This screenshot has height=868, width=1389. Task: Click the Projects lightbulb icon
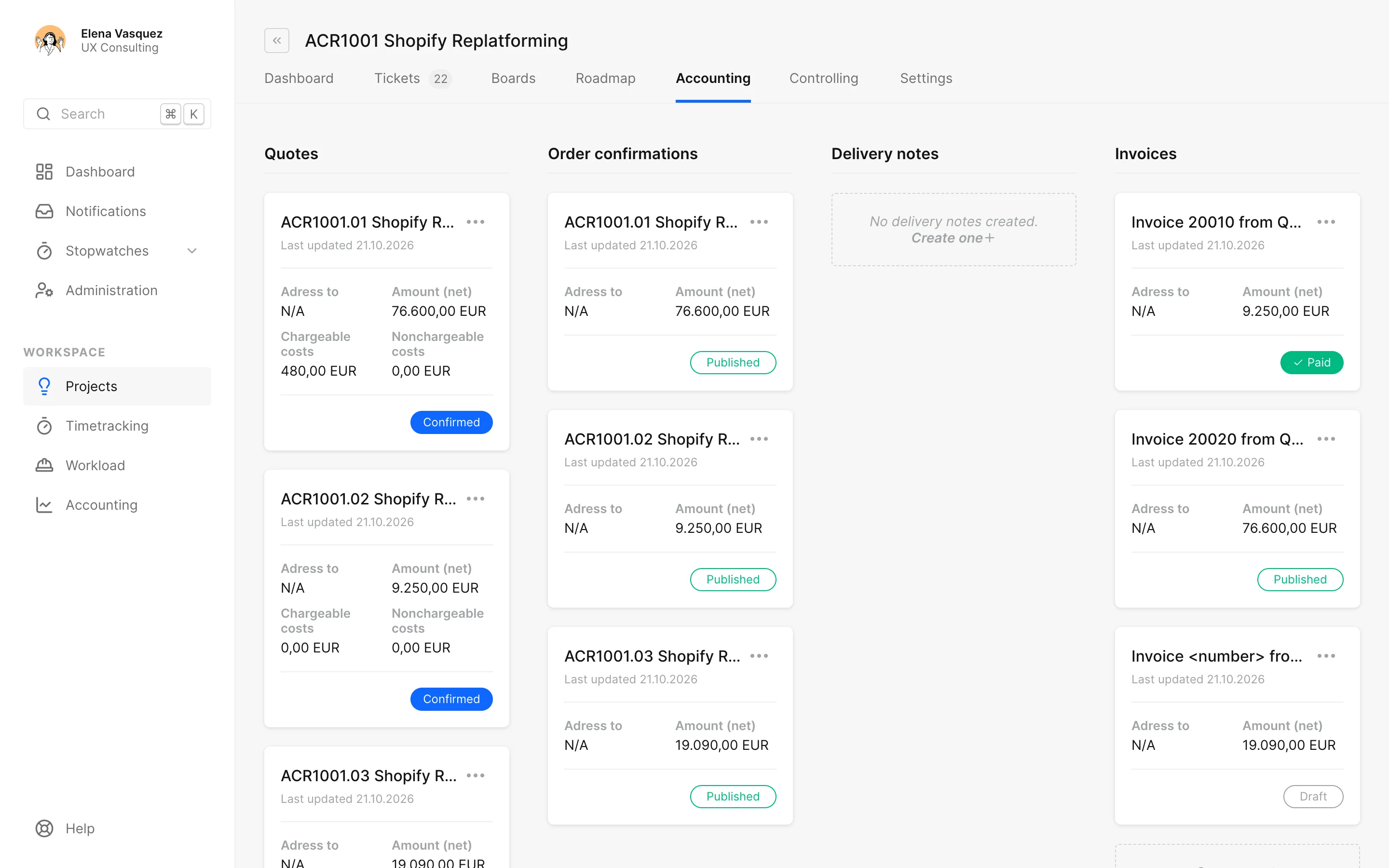[x=44, y=386]
